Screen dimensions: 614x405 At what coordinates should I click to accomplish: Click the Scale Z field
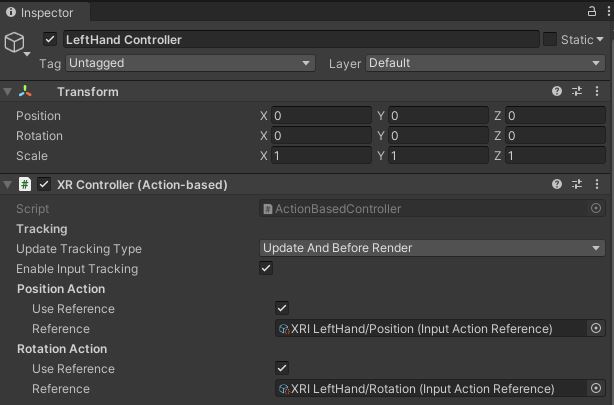[x=555, y=155]
